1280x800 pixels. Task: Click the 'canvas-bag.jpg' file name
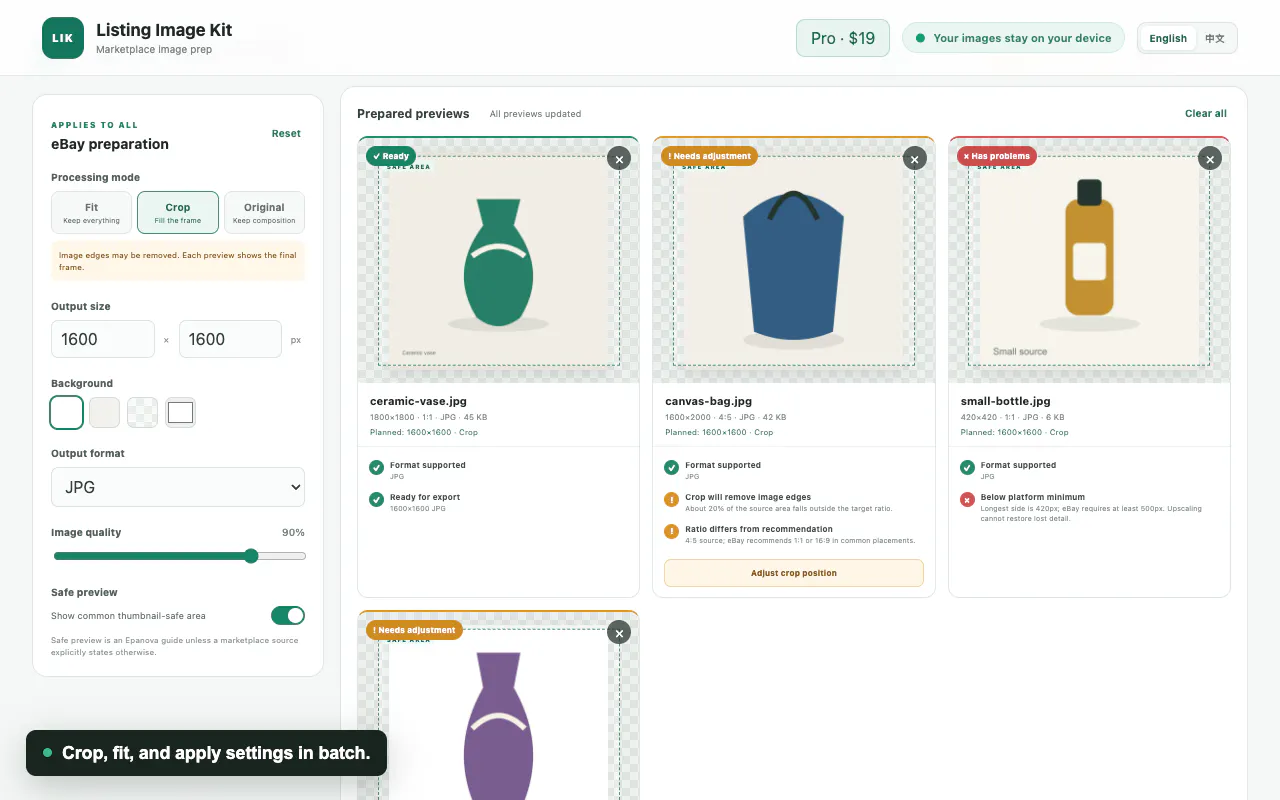point(709,401)
